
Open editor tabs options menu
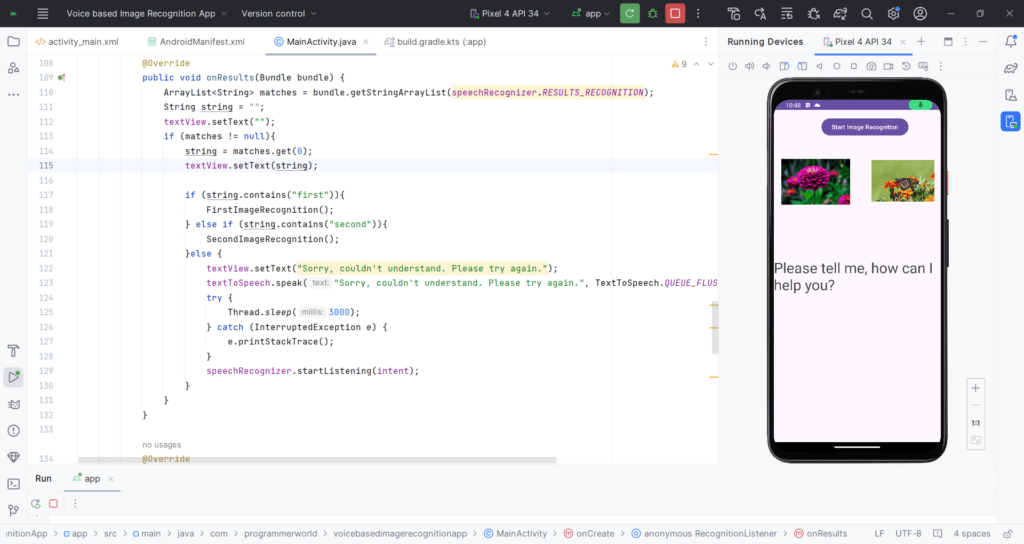[706, 42]
